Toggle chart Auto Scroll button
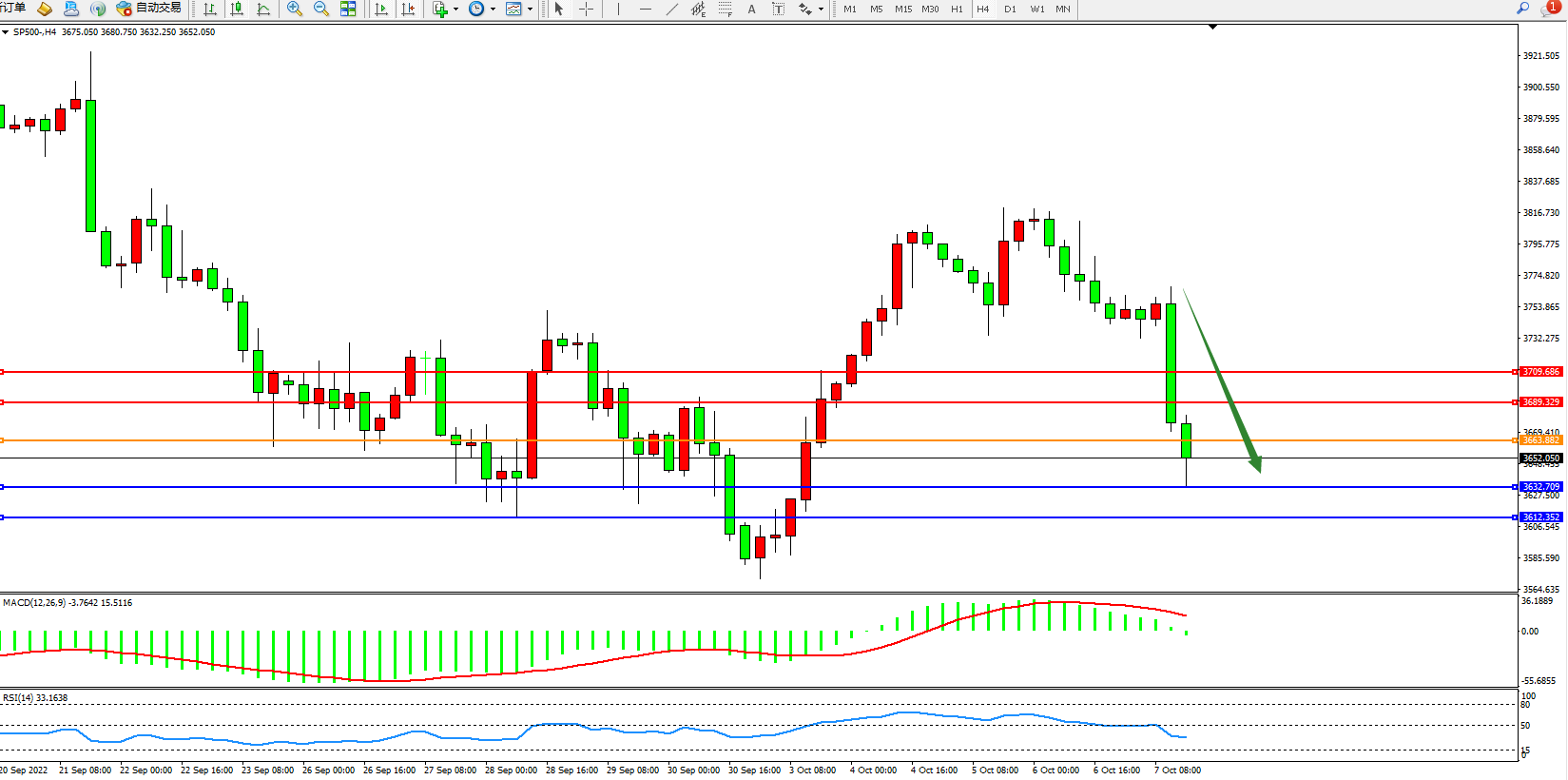 381,9
